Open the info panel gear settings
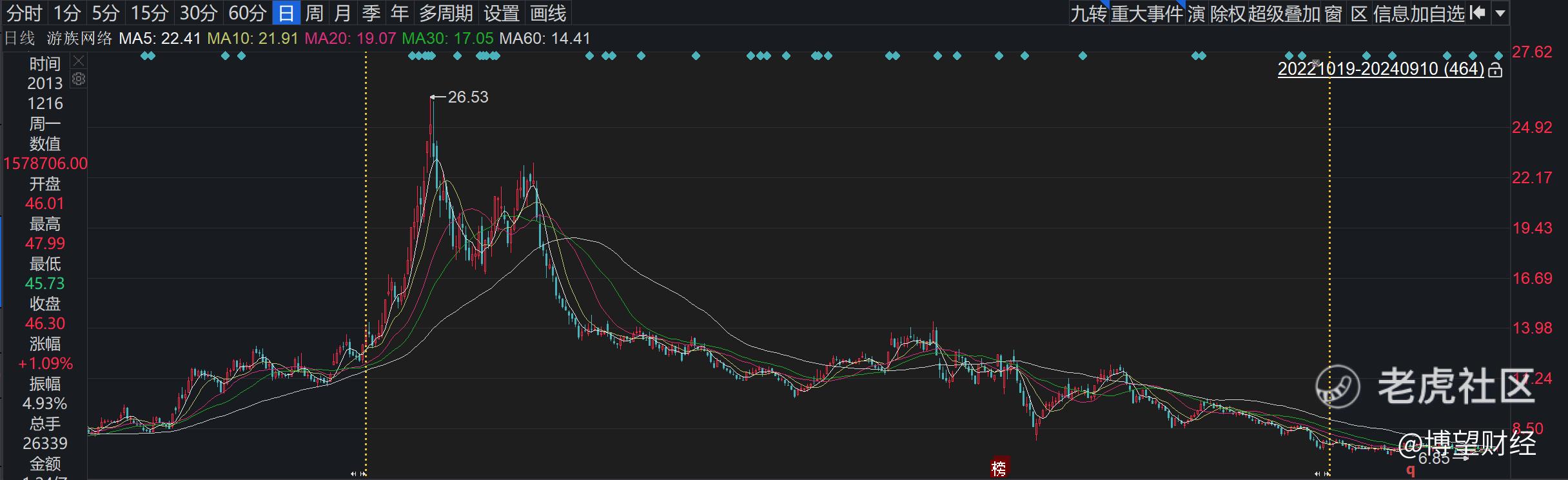The image size is (1568, 480). point(79,79)
